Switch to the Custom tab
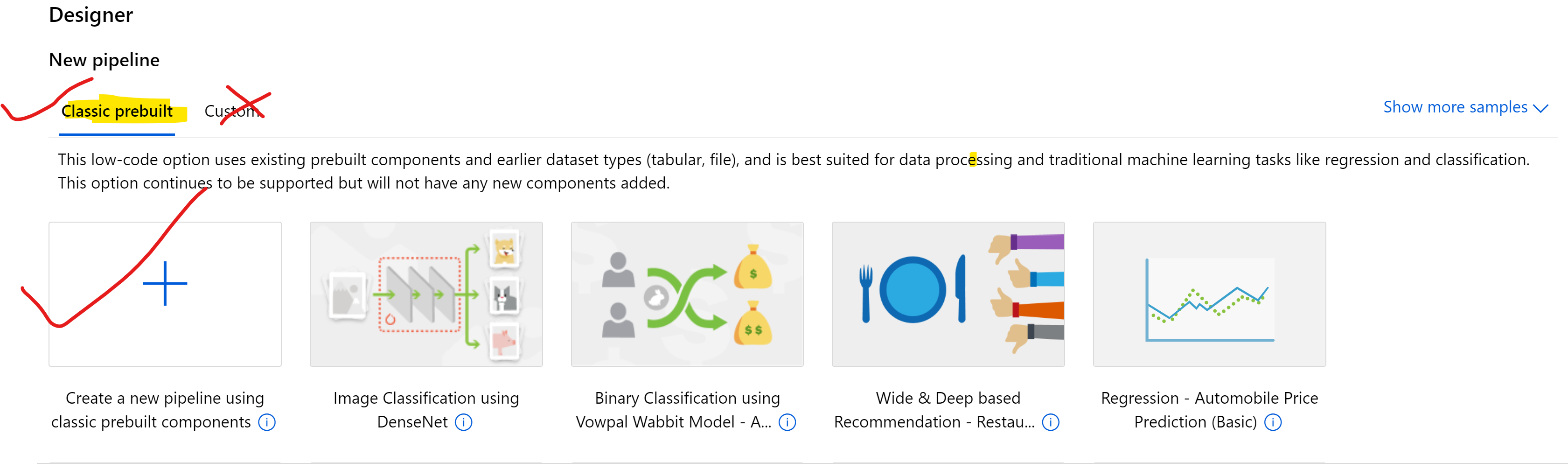The image size is (1568, 469). coord(232,112)
